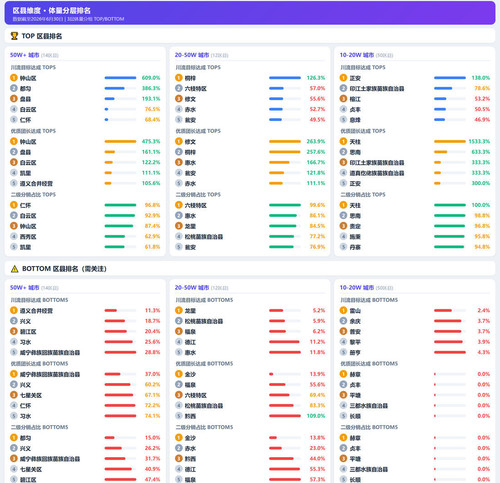Image resolution: width=500 pixels, height=483 pixels.
Task: Click the rank 3 badge on the 193.1% row
Action: tap(14, 99)
